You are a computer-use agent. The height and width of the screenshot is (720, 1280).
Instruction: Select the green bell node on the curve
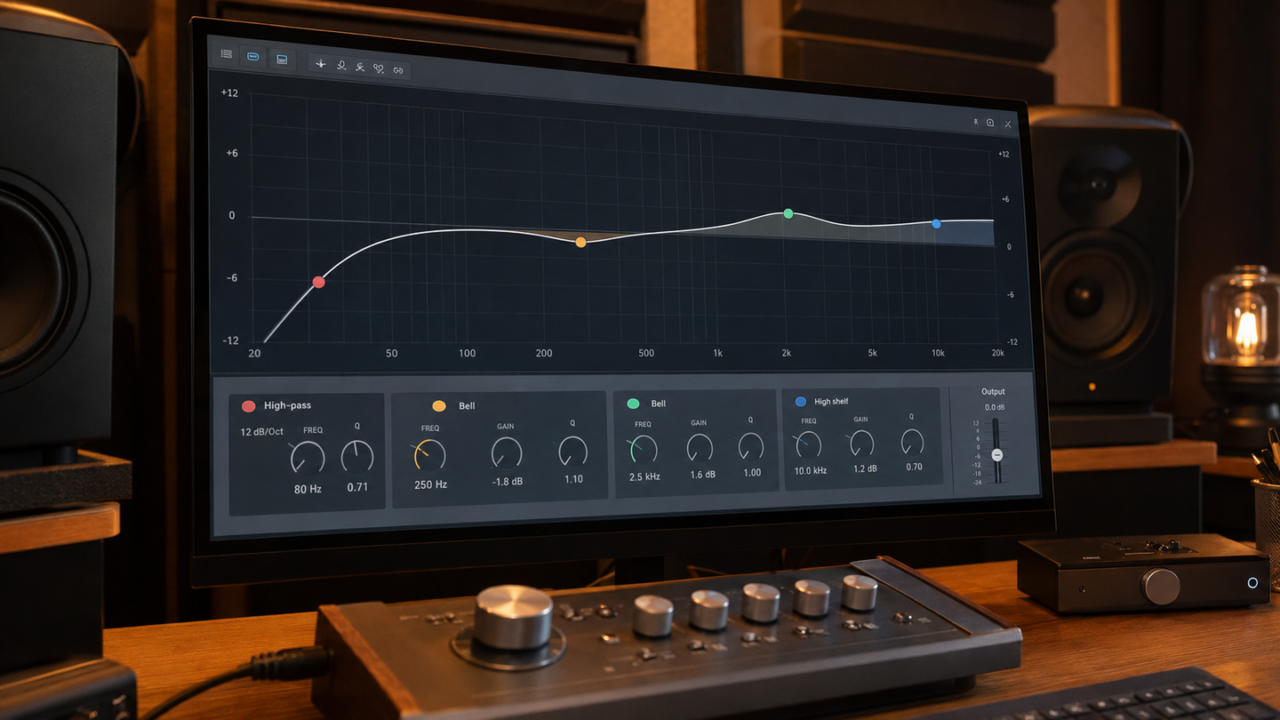(788, 213)
